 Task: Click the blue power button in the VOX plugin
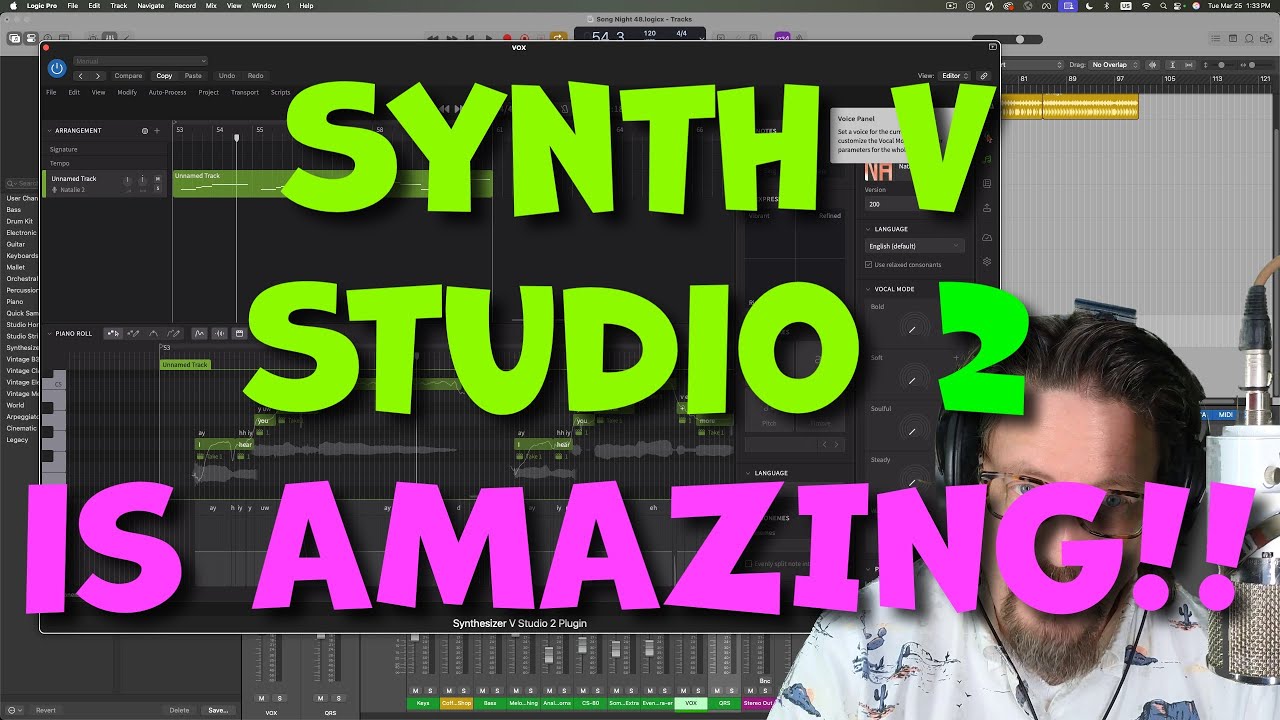57,68
